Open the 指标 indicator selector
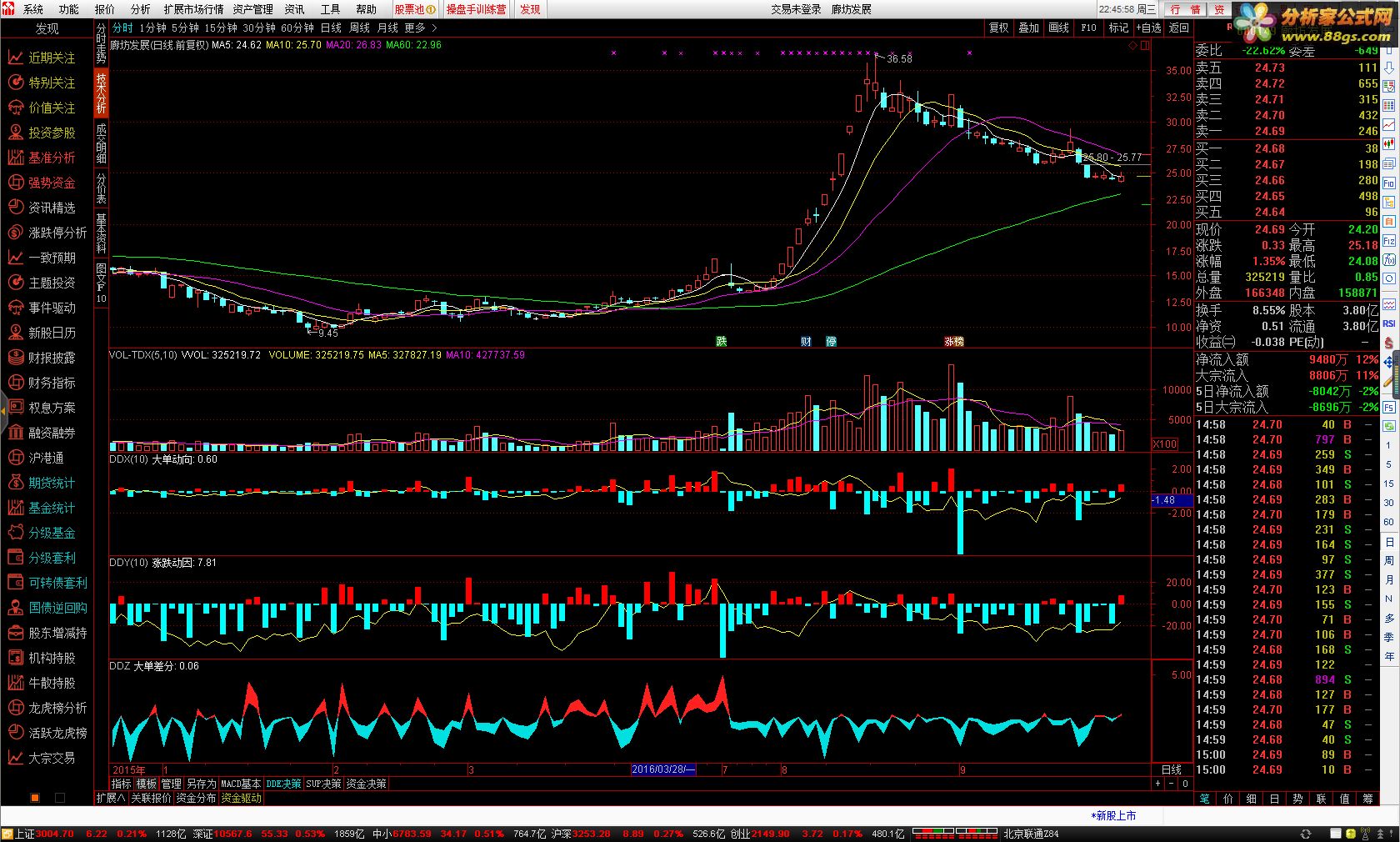 (122, 784)
